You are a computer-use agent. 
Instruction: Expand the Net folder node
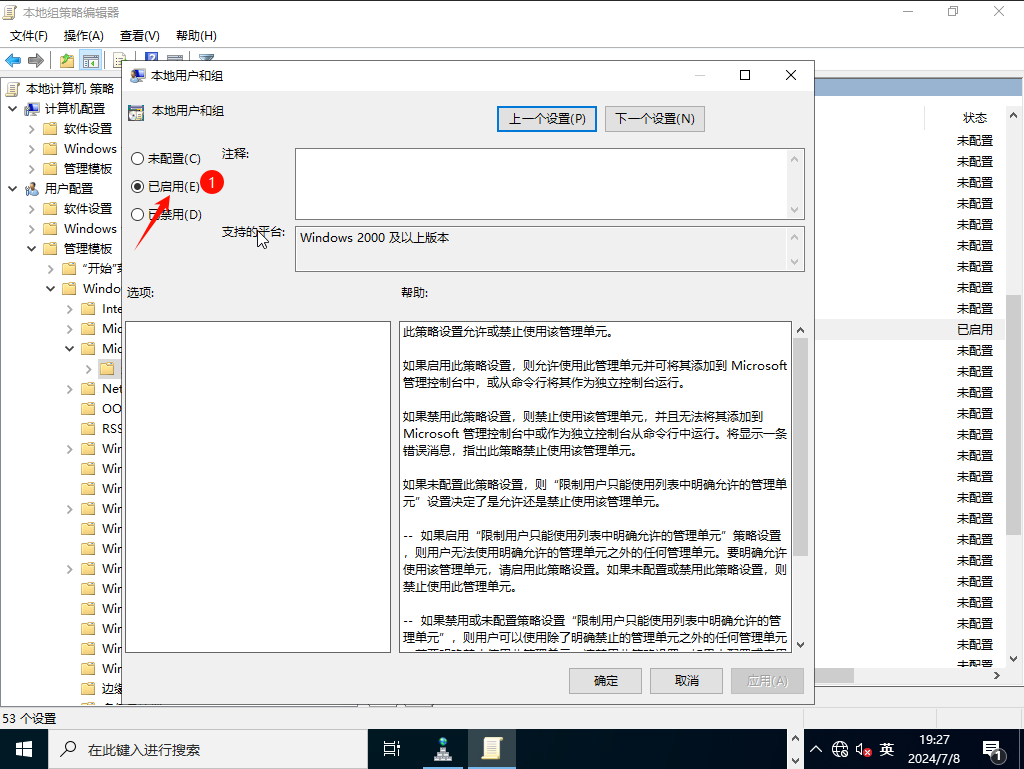(69, 389)
